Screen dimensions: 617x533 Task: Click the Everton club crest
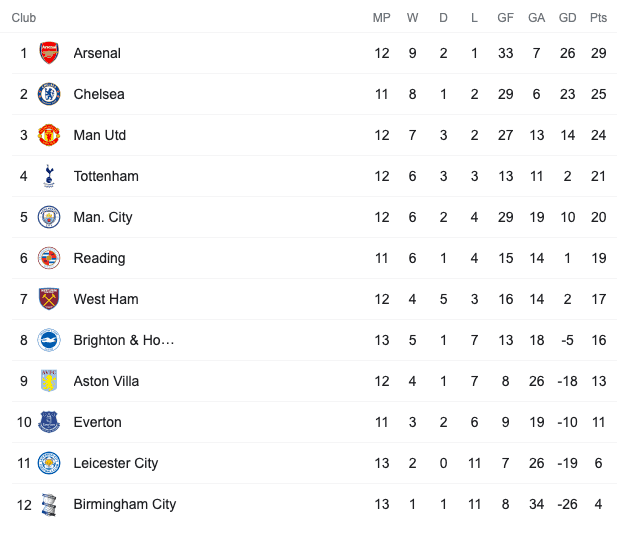[x=49, y=422]
